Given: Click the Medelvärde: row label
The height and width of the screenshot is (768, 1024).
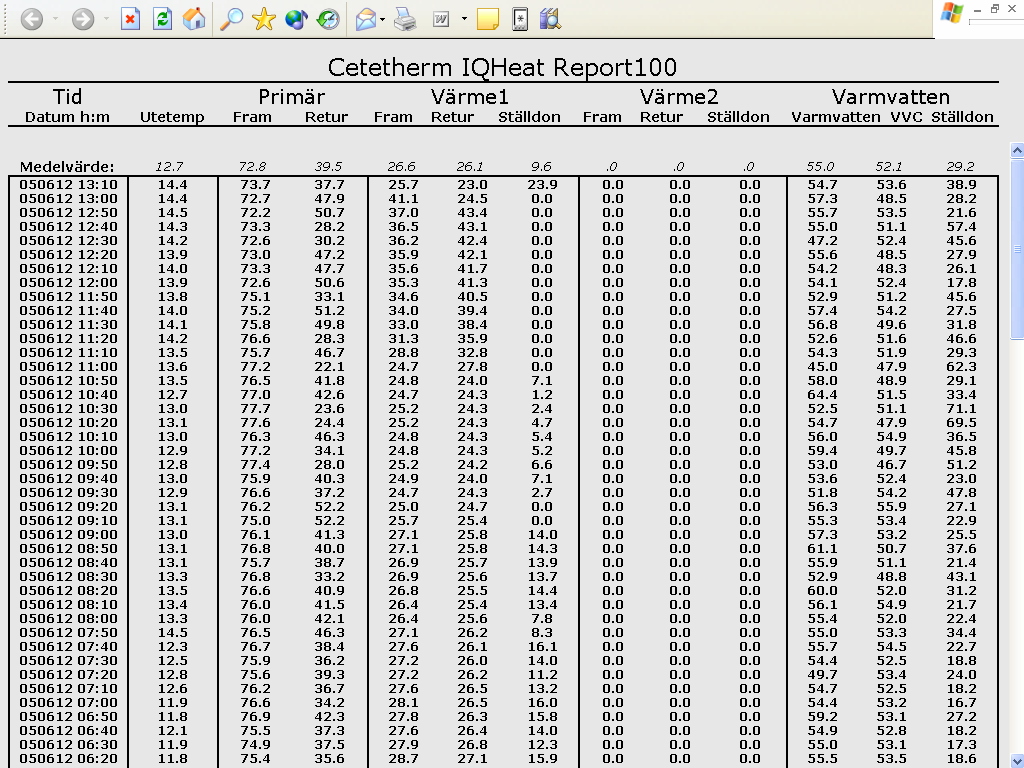Looking at the screenshot, I should click(x=67, y=167).
